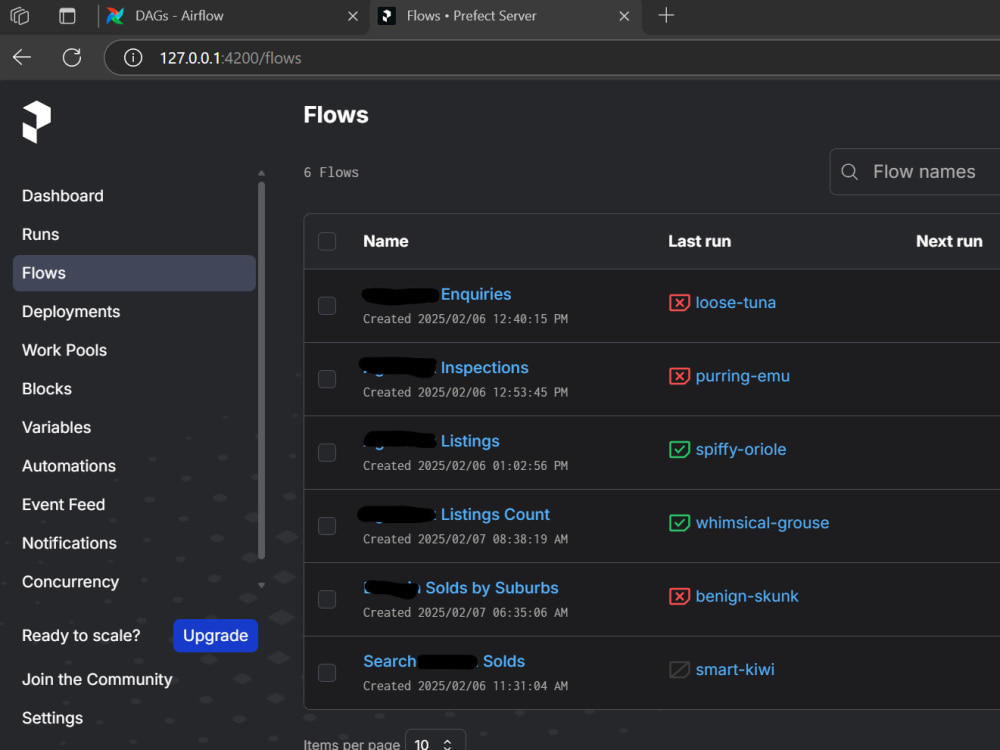Click completed status icon beside spiffy-oriole

click(x=679, y=449)
